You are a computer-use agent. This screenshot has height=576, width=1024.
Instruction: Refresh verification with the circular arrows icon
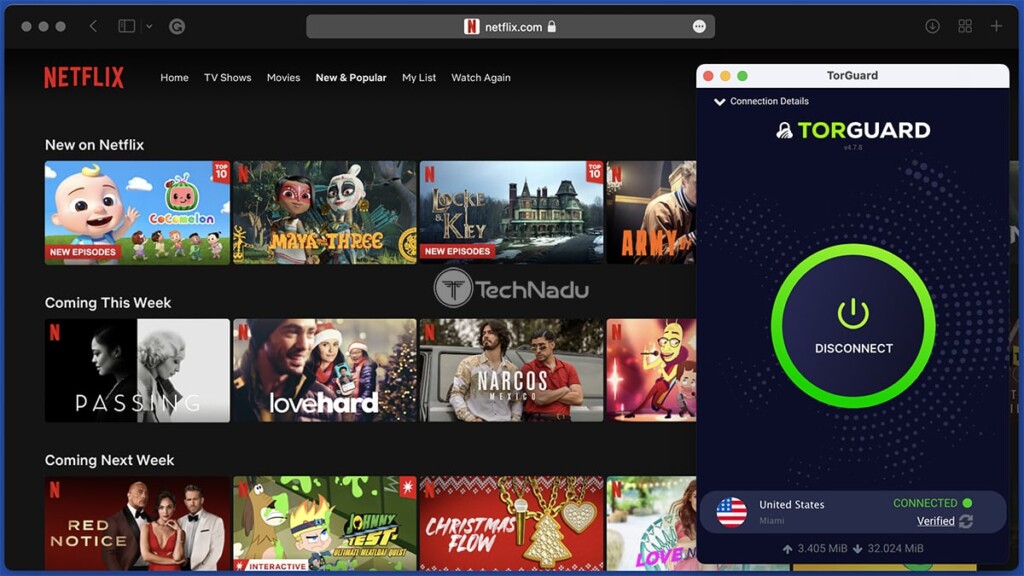[966, 521]
